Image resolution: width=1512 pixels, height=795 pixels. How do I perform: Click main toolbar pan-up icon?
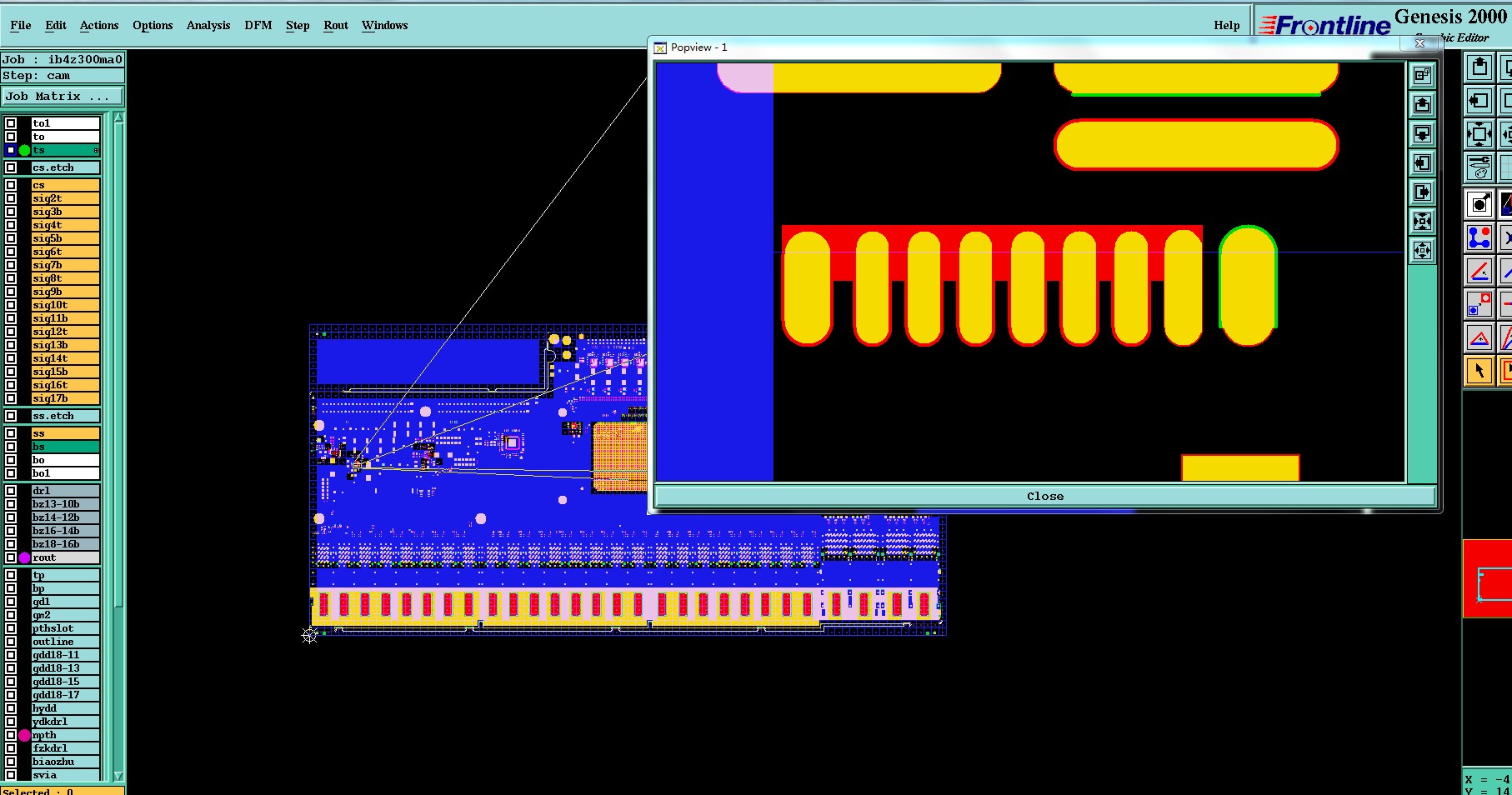(x=1479, y=67)
